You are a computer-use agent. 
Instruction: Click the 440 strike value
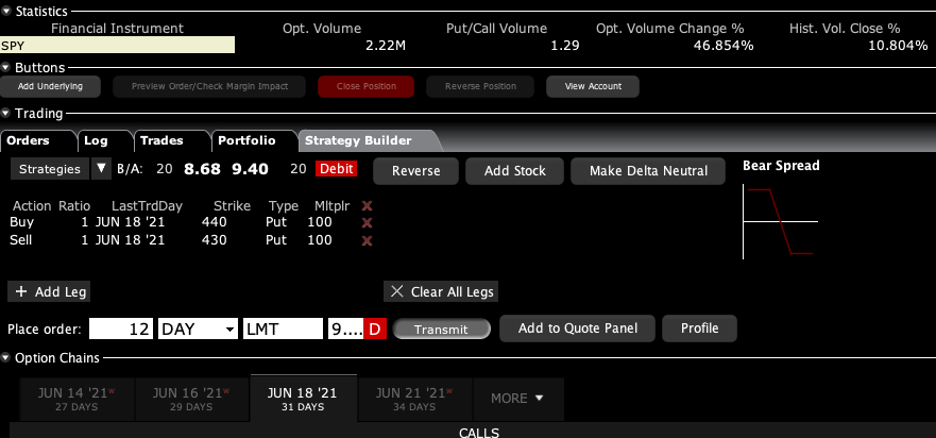214,223
